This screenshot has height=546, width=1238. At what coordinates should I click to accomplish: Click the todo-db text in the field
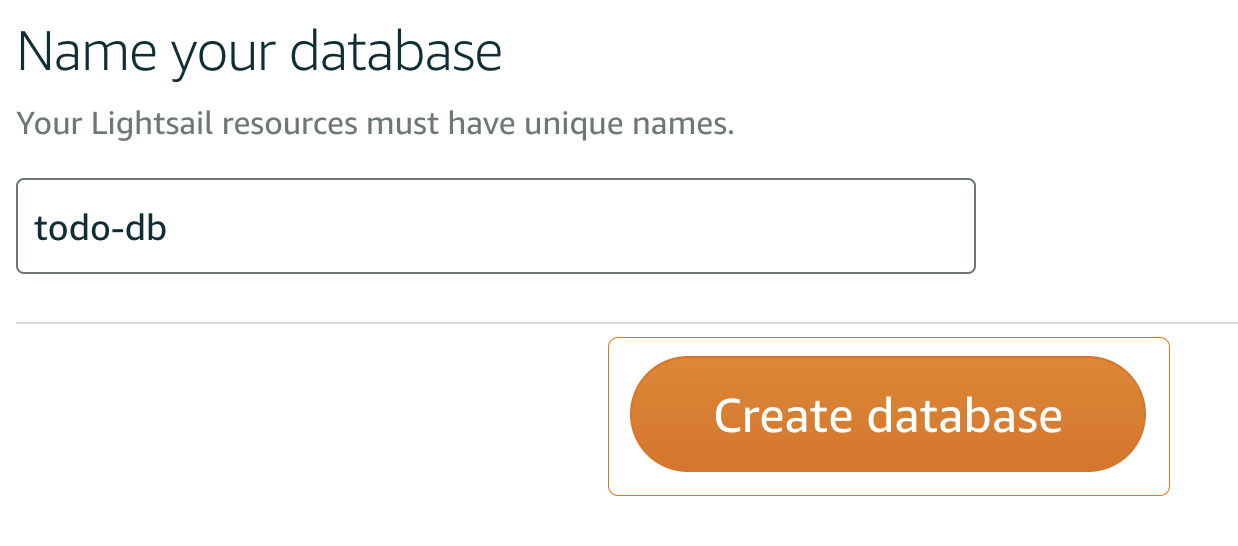click(x=100, y=228)
